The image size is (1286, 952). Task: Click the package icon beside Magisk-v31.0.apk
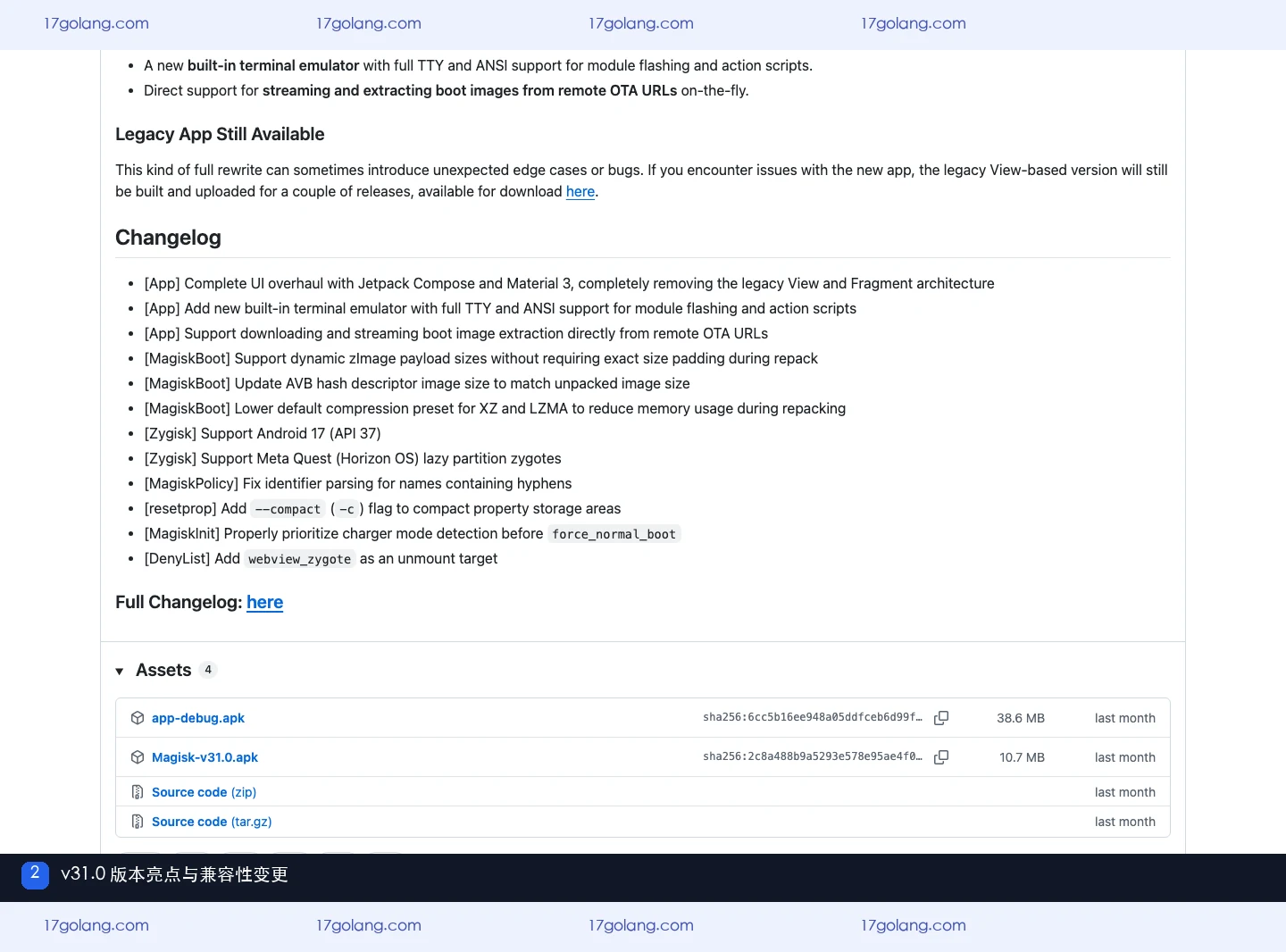[138, 757]
